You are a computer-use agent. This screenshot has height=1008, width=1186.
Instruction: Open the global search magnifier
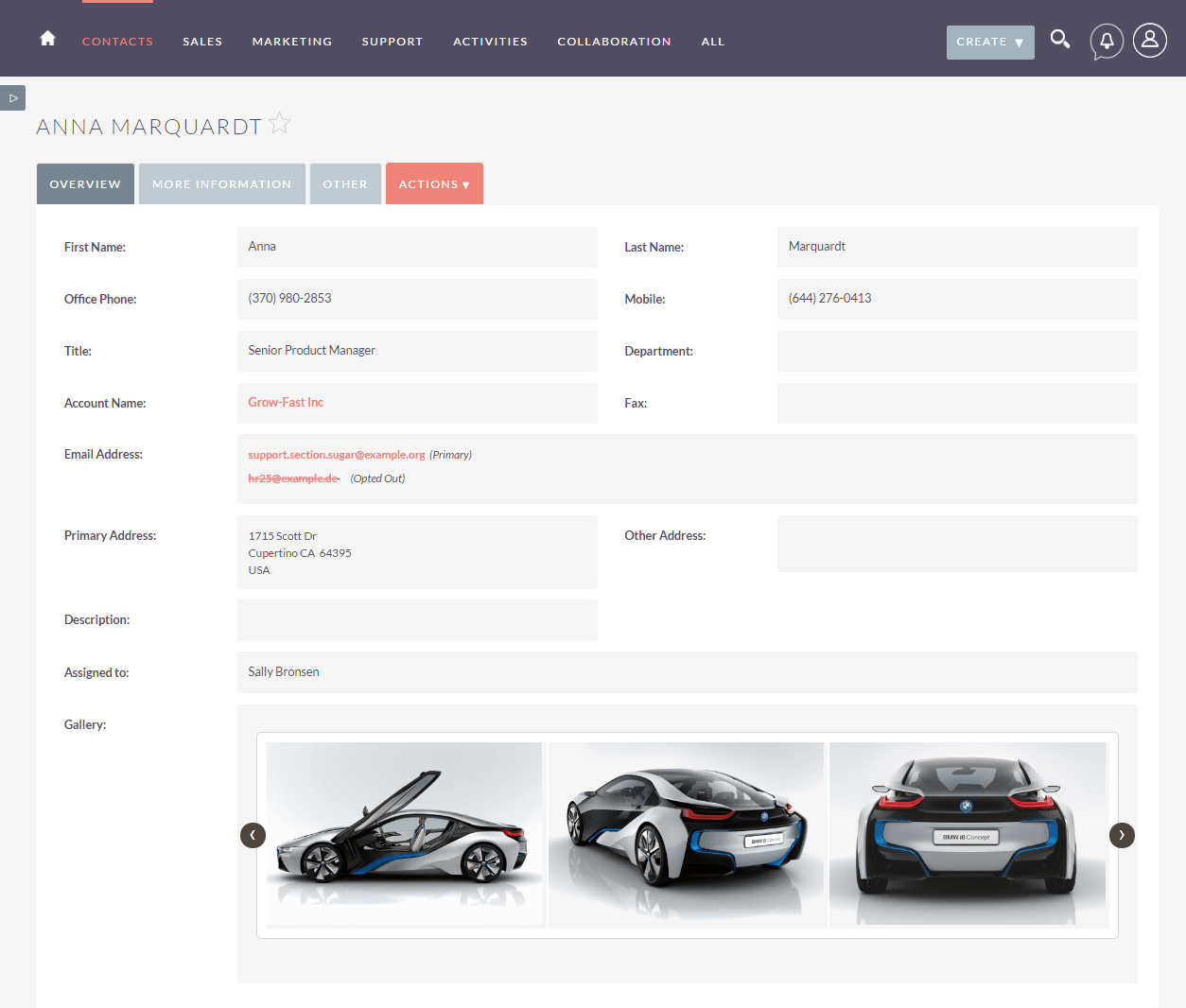[1060, 40]
